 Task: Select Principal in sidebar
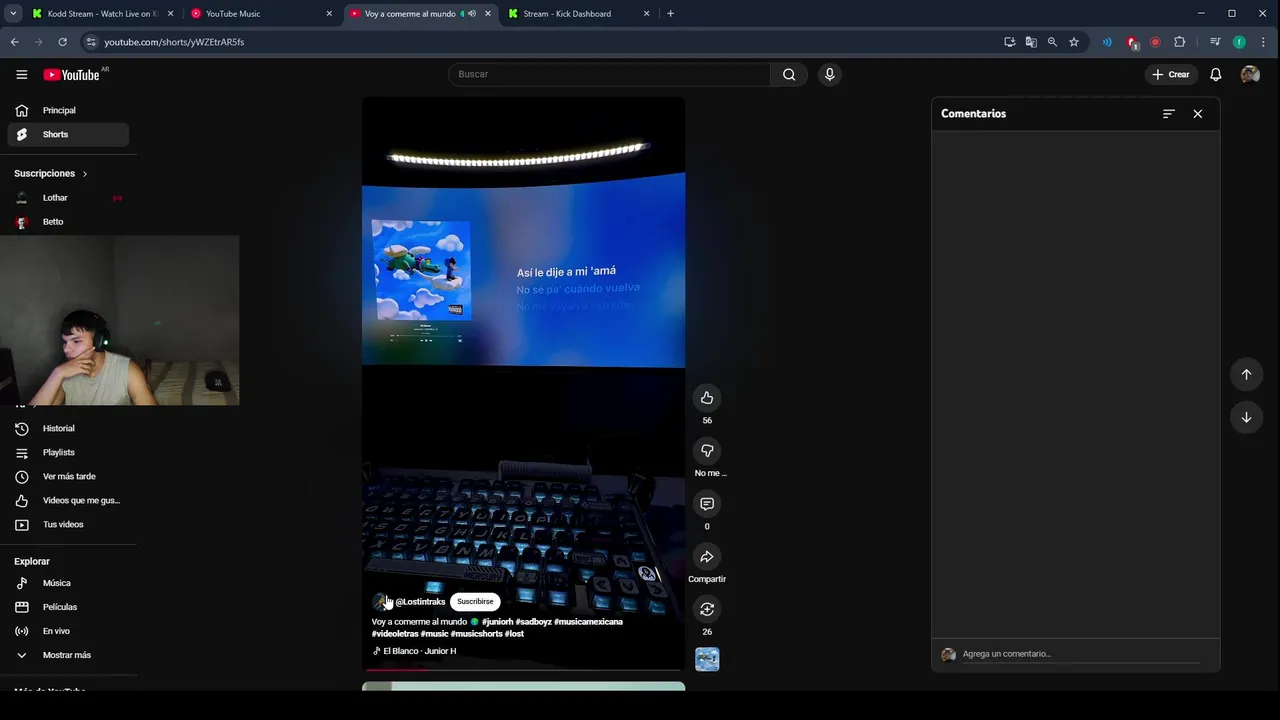point(68,110)
